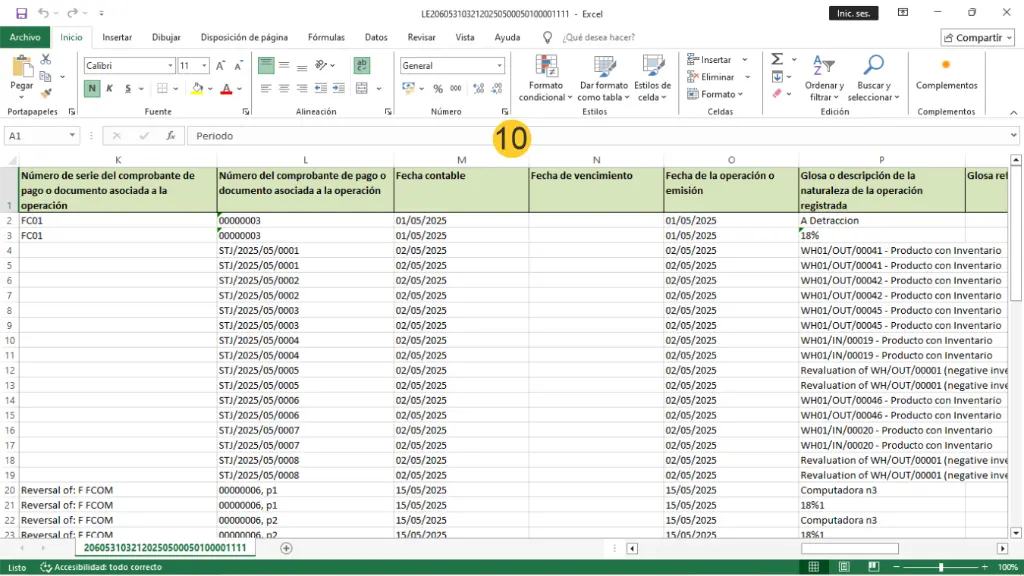Expand the General number format dropdown
The height and width of the screenshot is (576, 1024).
click(500, 66)
